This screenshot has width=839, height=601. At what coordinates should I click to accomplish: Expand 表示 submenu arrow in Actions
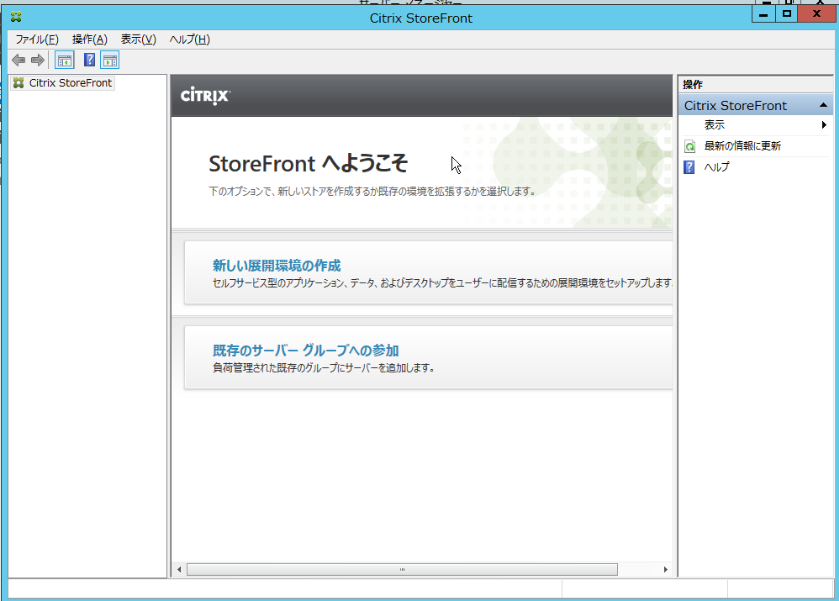824,125
